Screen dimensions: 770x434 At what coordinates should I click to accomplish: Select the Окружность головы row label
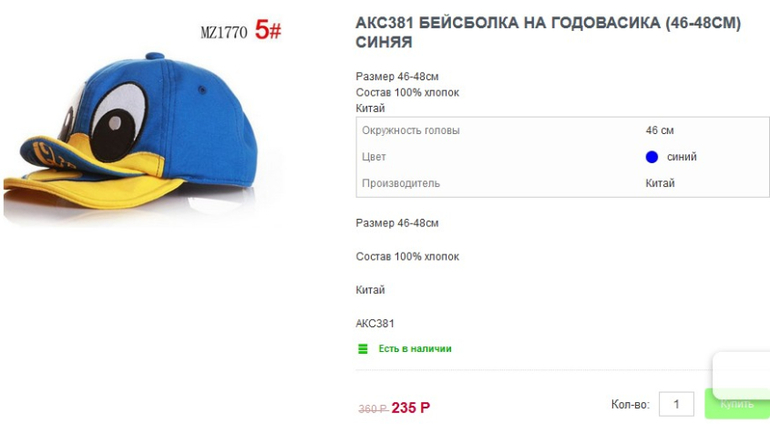411,131
